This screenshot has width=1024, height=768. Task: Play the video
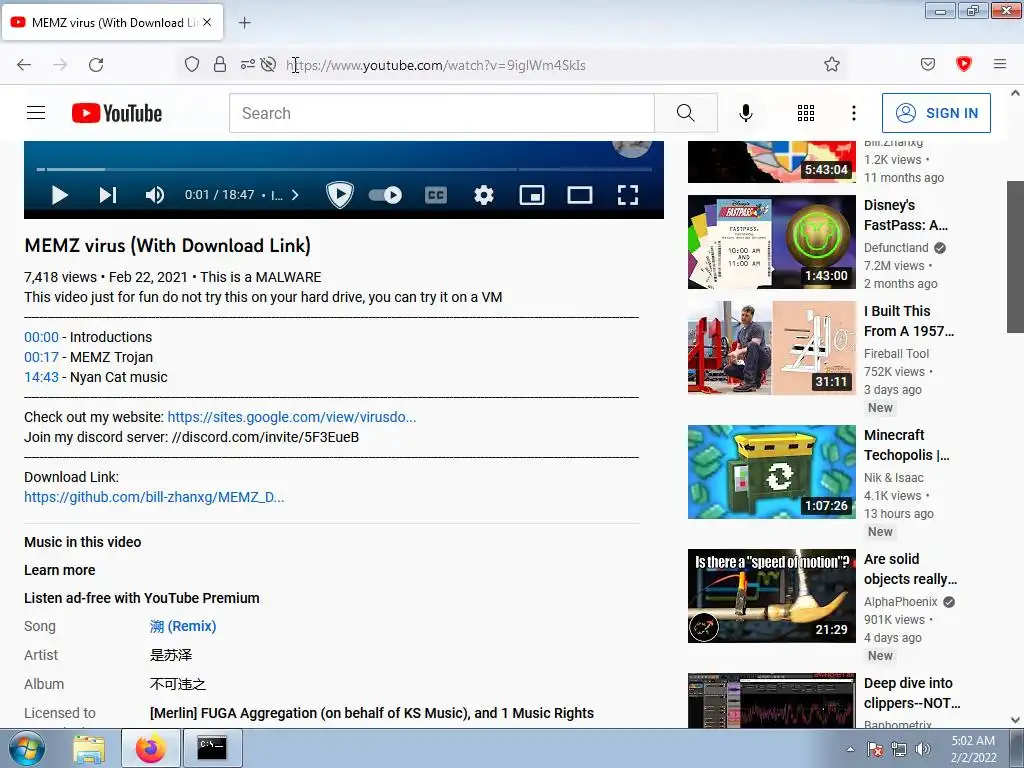click(x=59, y=195)
